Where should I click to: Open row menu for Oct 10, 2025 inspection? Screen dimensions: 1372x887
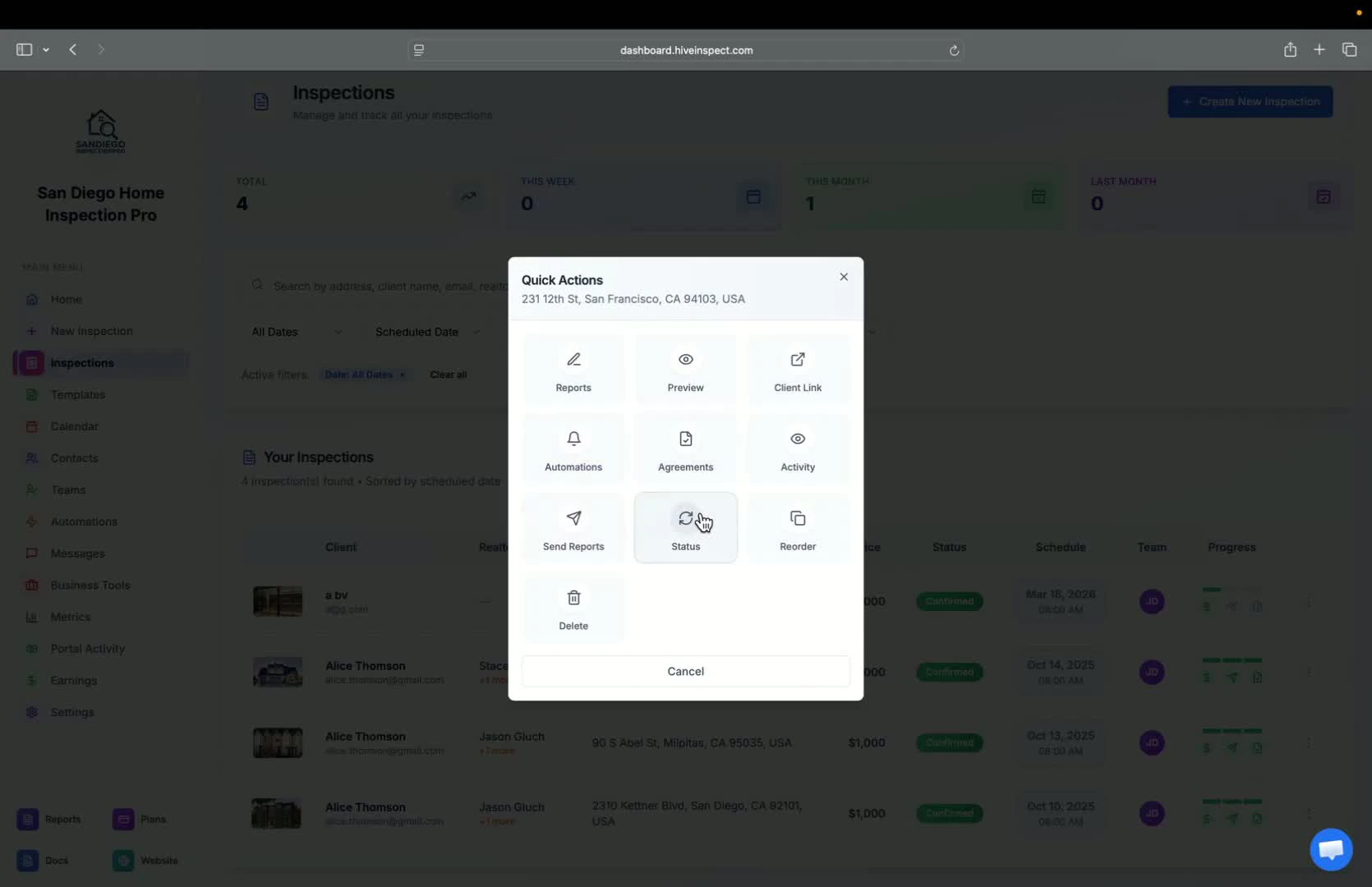tap(1309, 813)
